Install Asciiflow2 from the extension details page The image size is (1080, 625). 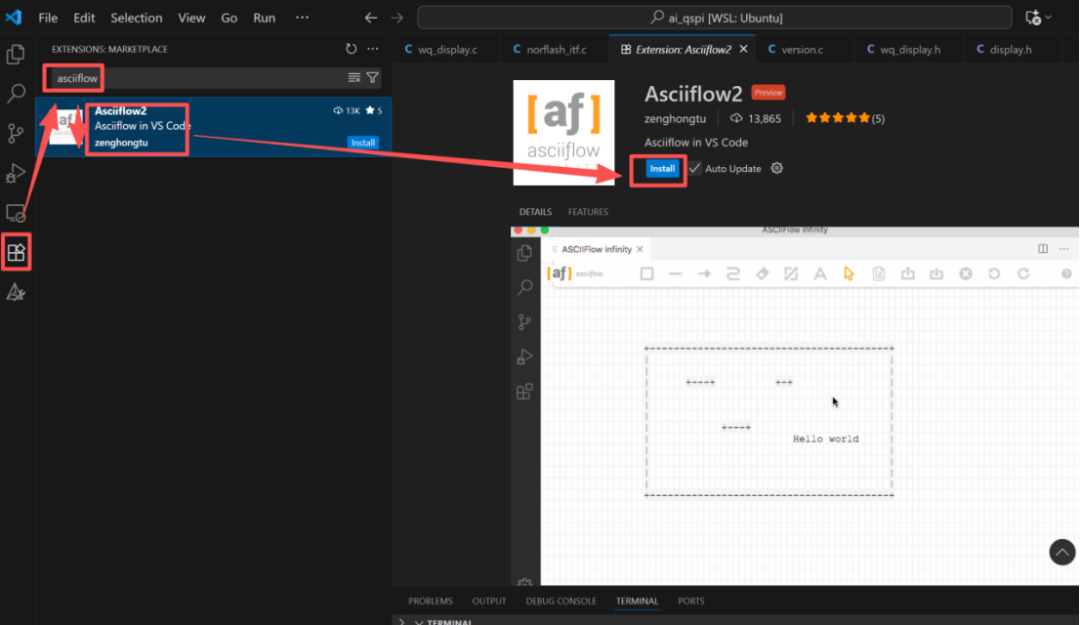(x=662, y=169)
